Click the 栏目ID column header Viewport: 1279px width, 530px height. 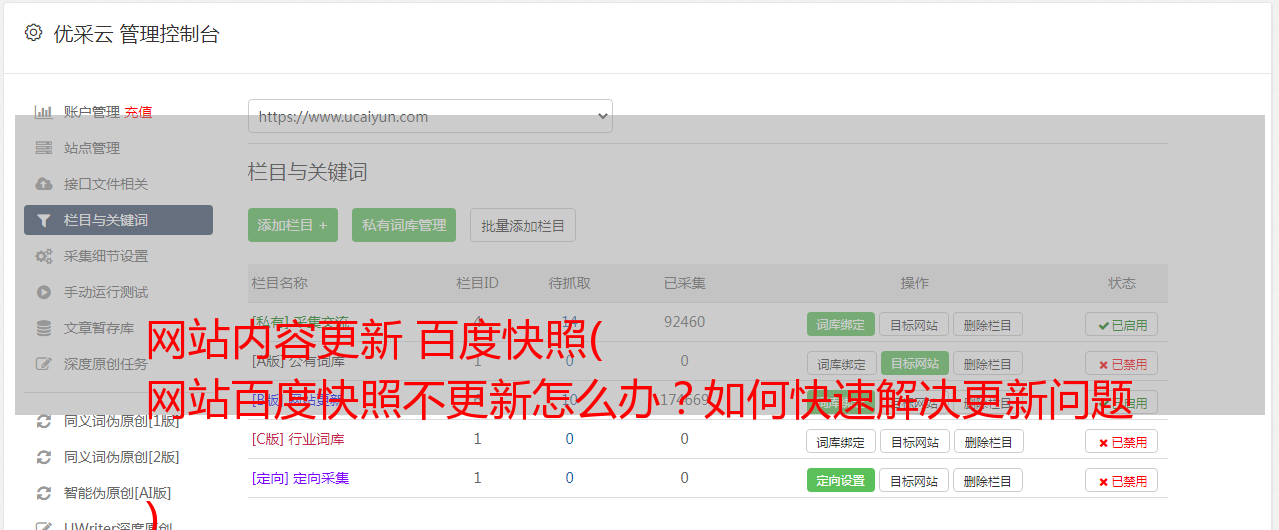click(477, 283)
